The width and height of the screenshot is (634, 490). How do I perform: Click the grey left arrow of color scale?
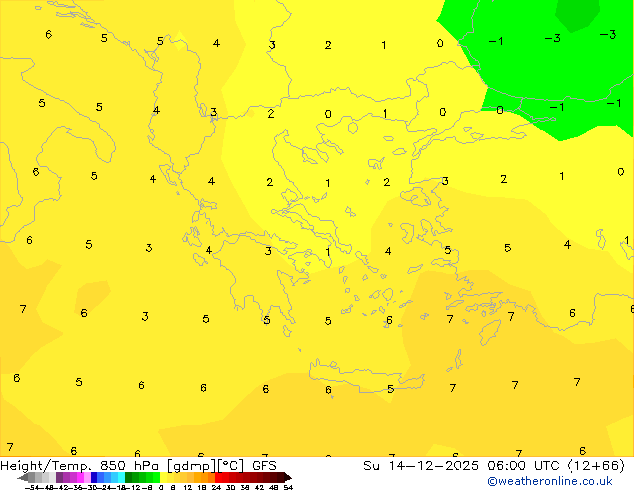tap(22, 478)
